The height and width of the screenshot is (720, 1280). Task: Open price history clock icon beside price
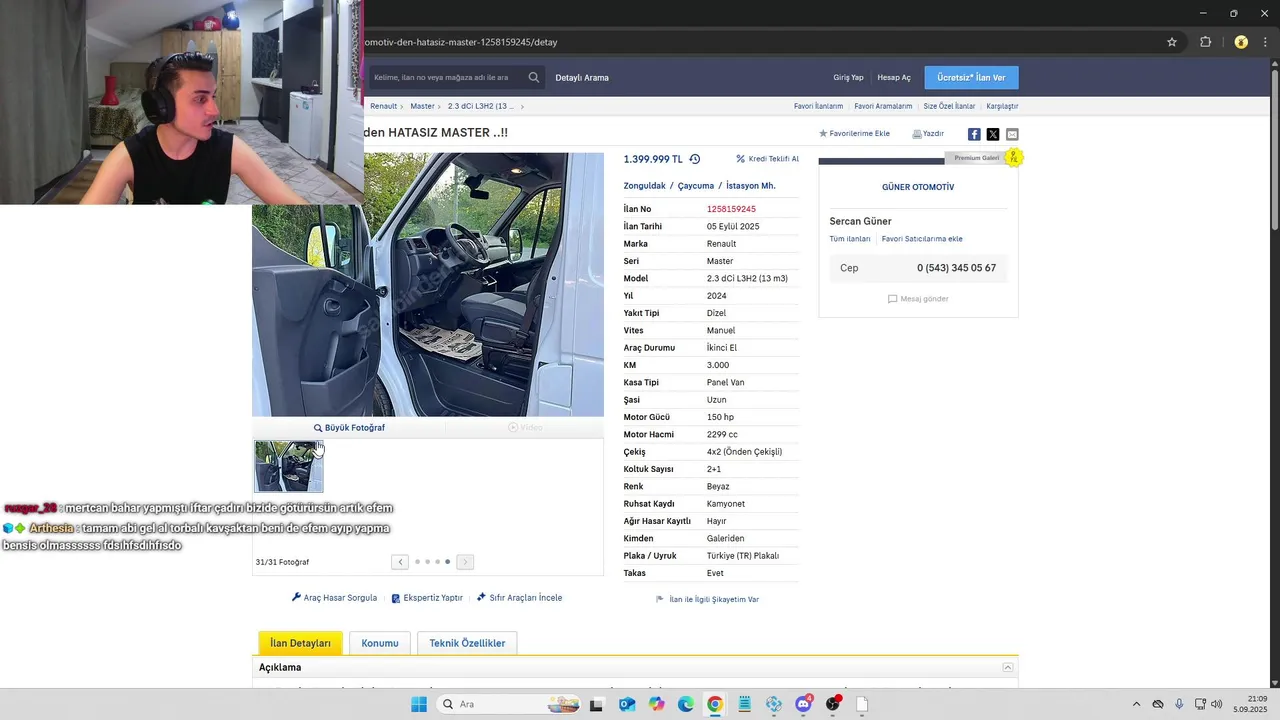[x=695, y=159]
